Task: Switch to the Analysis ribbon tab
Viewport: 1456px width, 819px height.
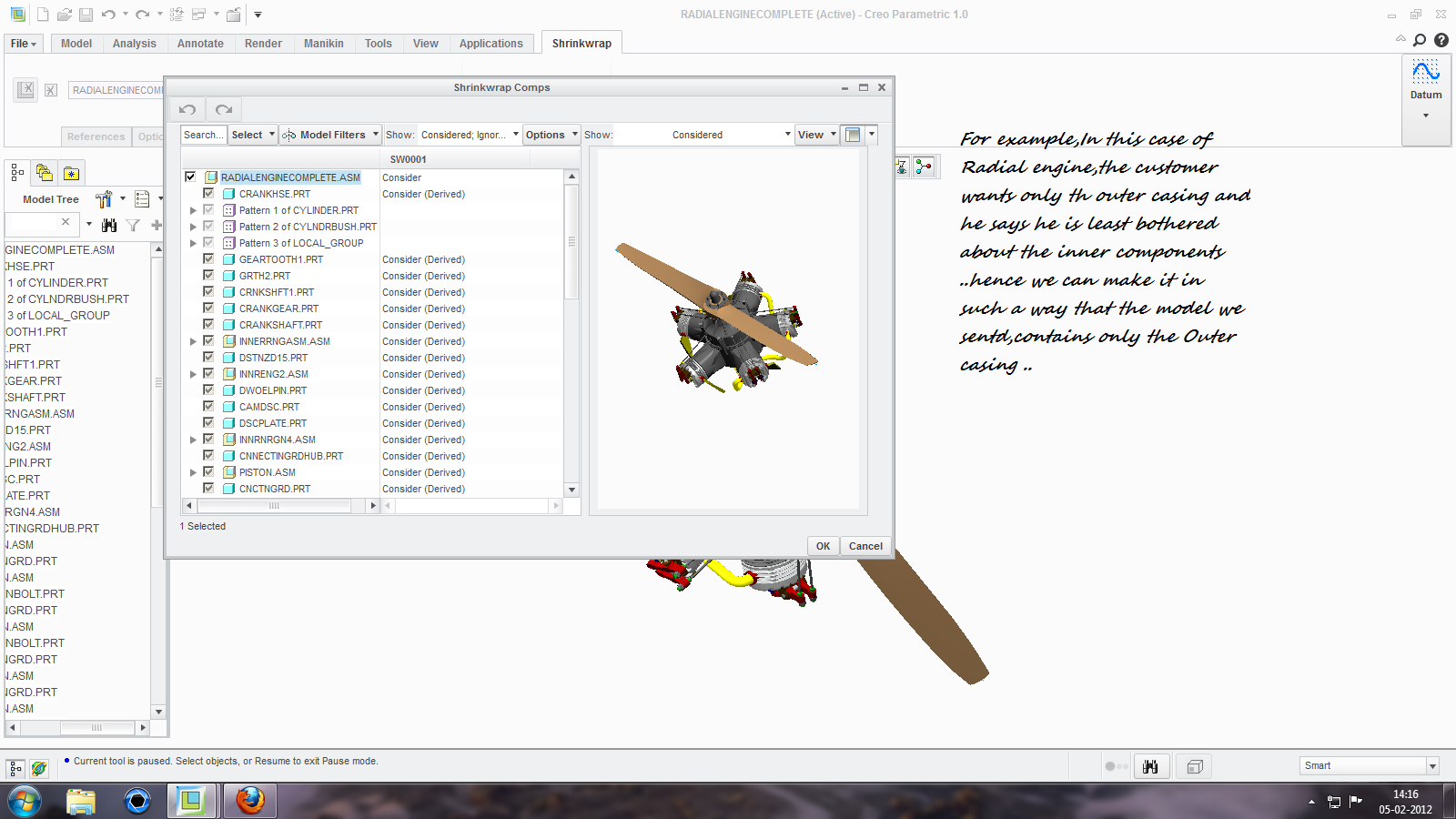Action: tap(135, 44)
